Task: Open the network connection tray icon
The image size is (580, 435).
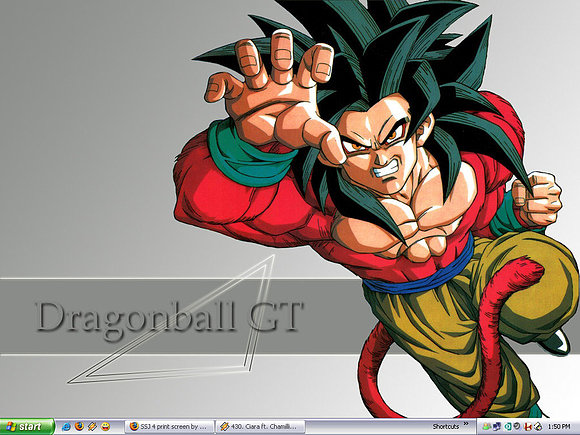Action: click(496, 426)
